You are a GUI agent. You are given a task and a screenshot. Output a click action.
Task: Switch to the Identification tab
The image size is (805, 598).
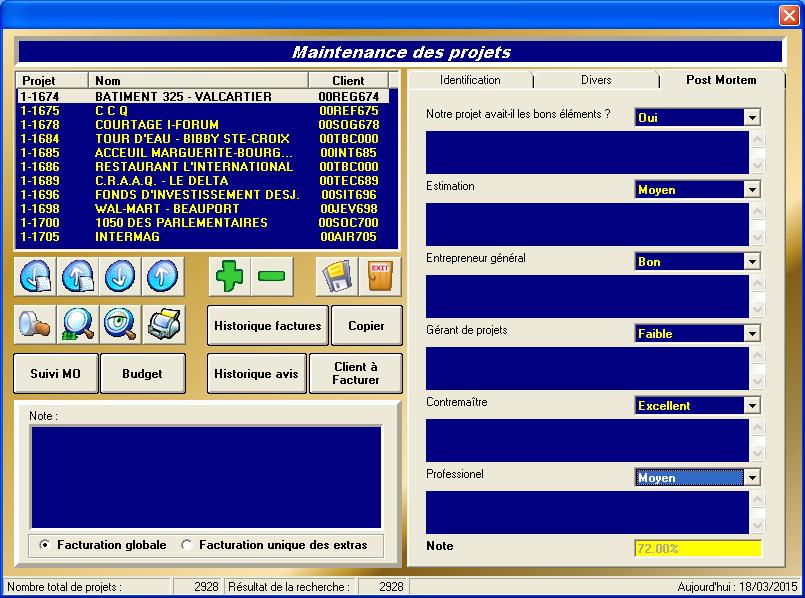(470, 80)
